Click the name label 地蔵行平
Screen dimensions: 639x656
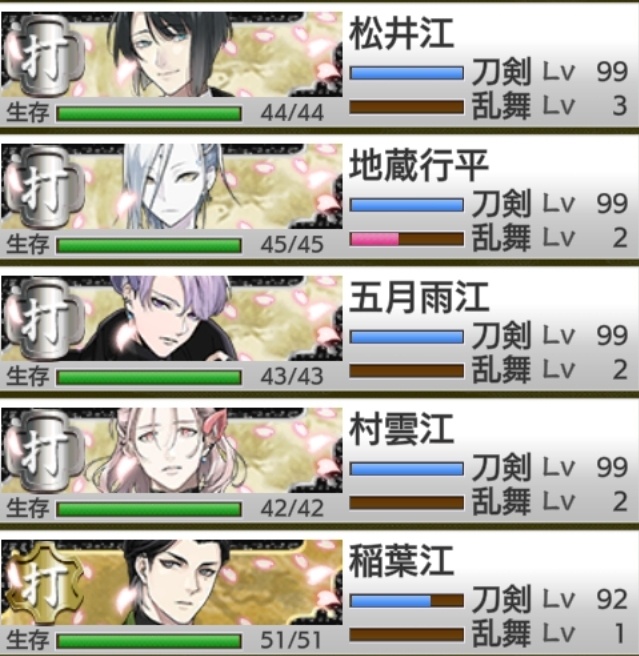[x=419, y=166]
